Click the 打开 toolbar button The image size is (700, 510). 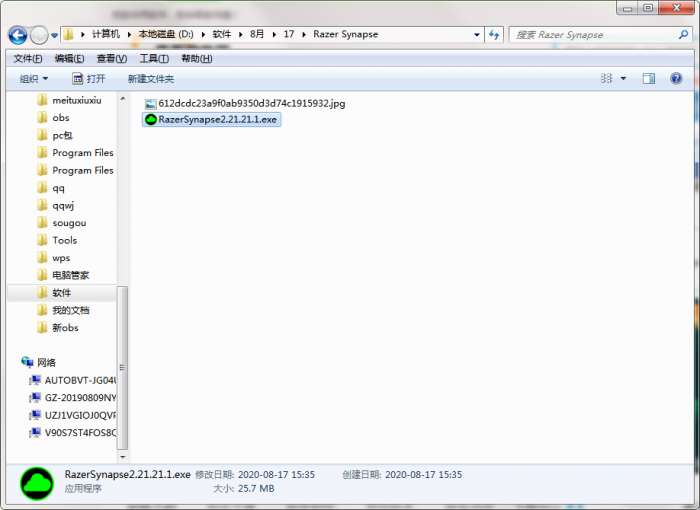89,79
